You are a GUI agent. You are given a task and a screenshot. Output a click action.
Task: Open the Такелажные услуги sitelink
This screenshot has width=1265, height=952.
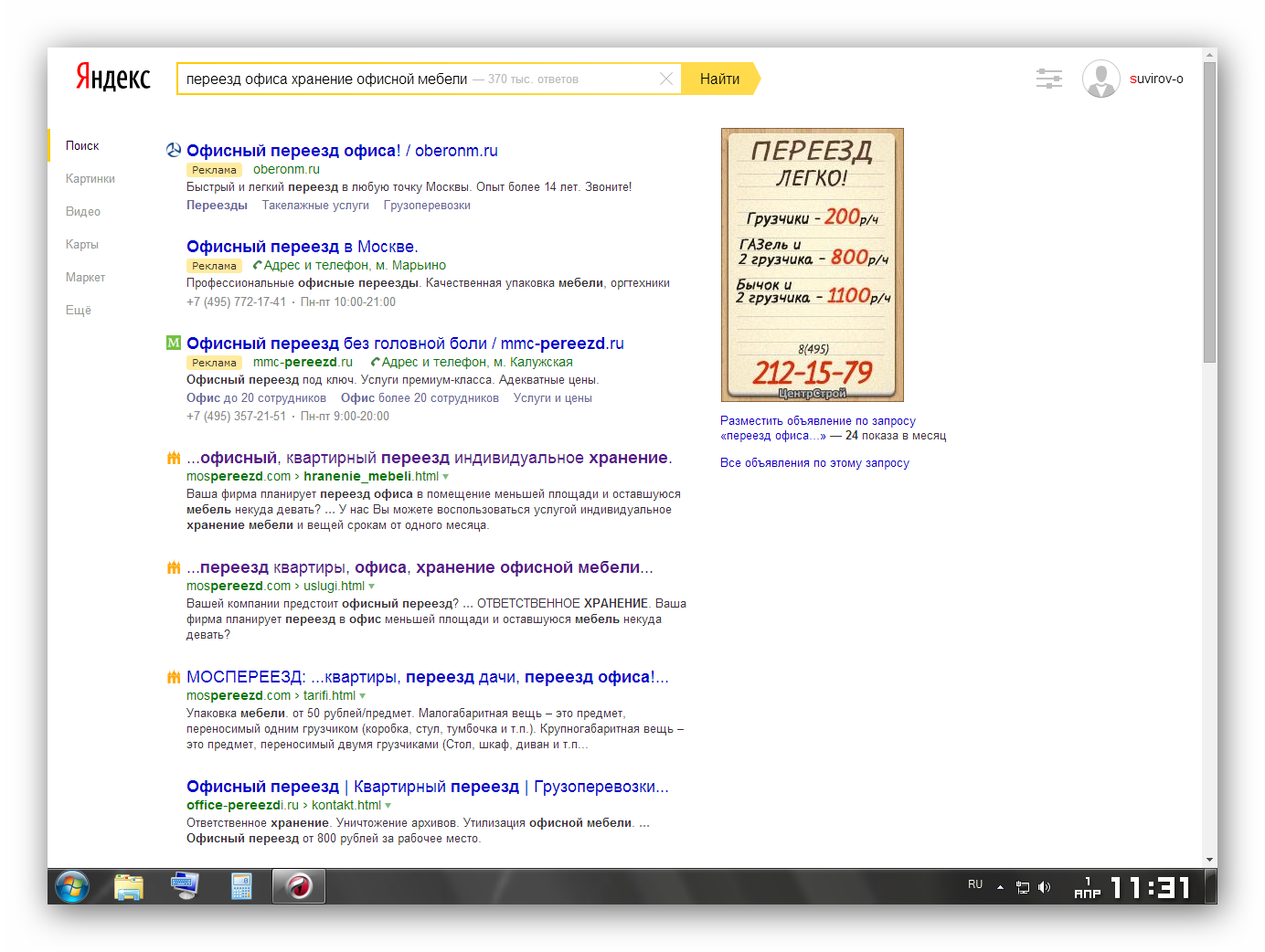[x=315, y=206]
